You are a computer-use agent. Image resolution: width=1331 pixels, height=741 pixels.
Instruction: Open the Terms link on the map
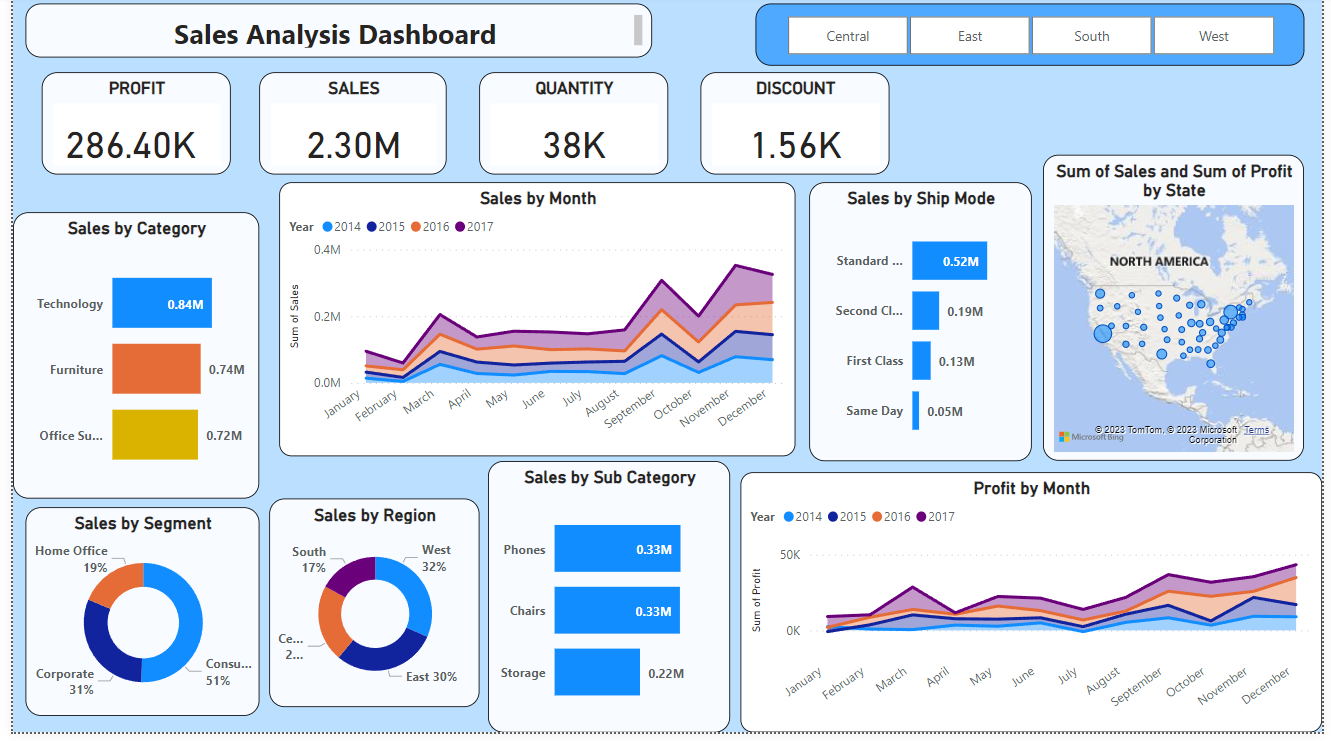pyautogui.click(x=1257, y=429)
